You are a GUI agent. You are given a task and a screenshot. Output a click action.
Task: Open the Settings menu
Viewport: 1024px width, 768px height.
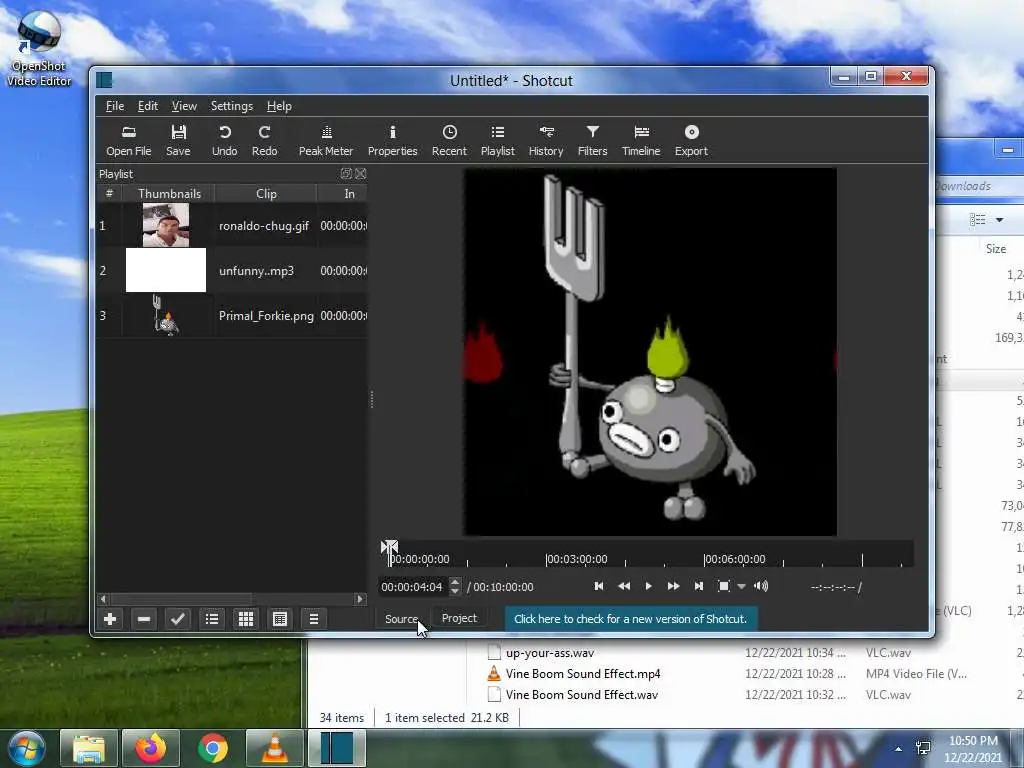point(232,106)
